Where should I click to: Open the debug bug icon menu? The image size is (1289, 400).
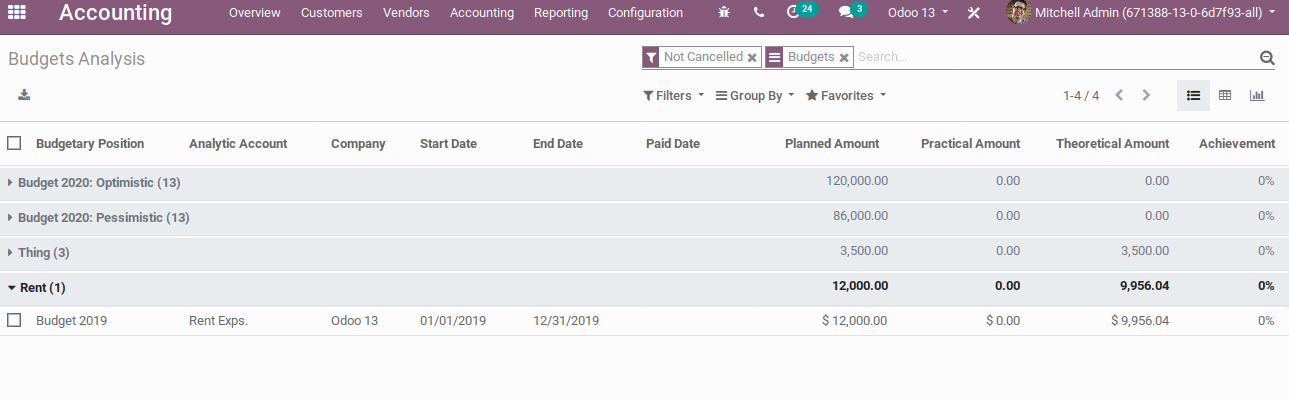click(724, 13)
